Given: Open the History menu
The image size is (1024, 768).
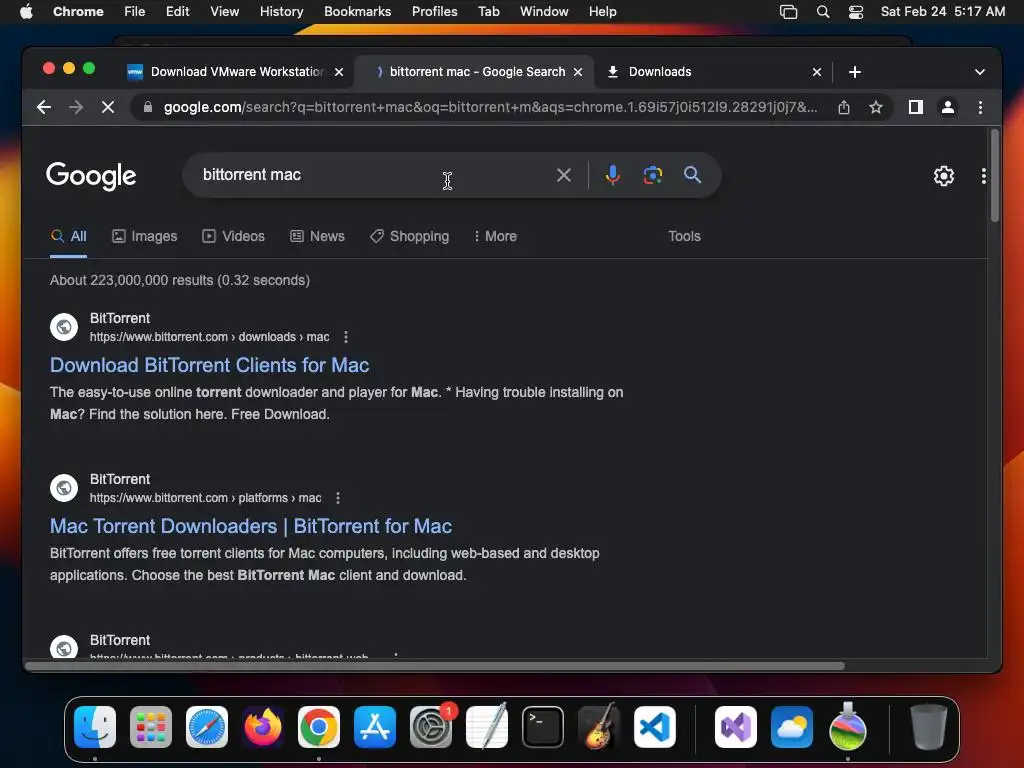Looking at the screenshot, I should click(281, 12).
